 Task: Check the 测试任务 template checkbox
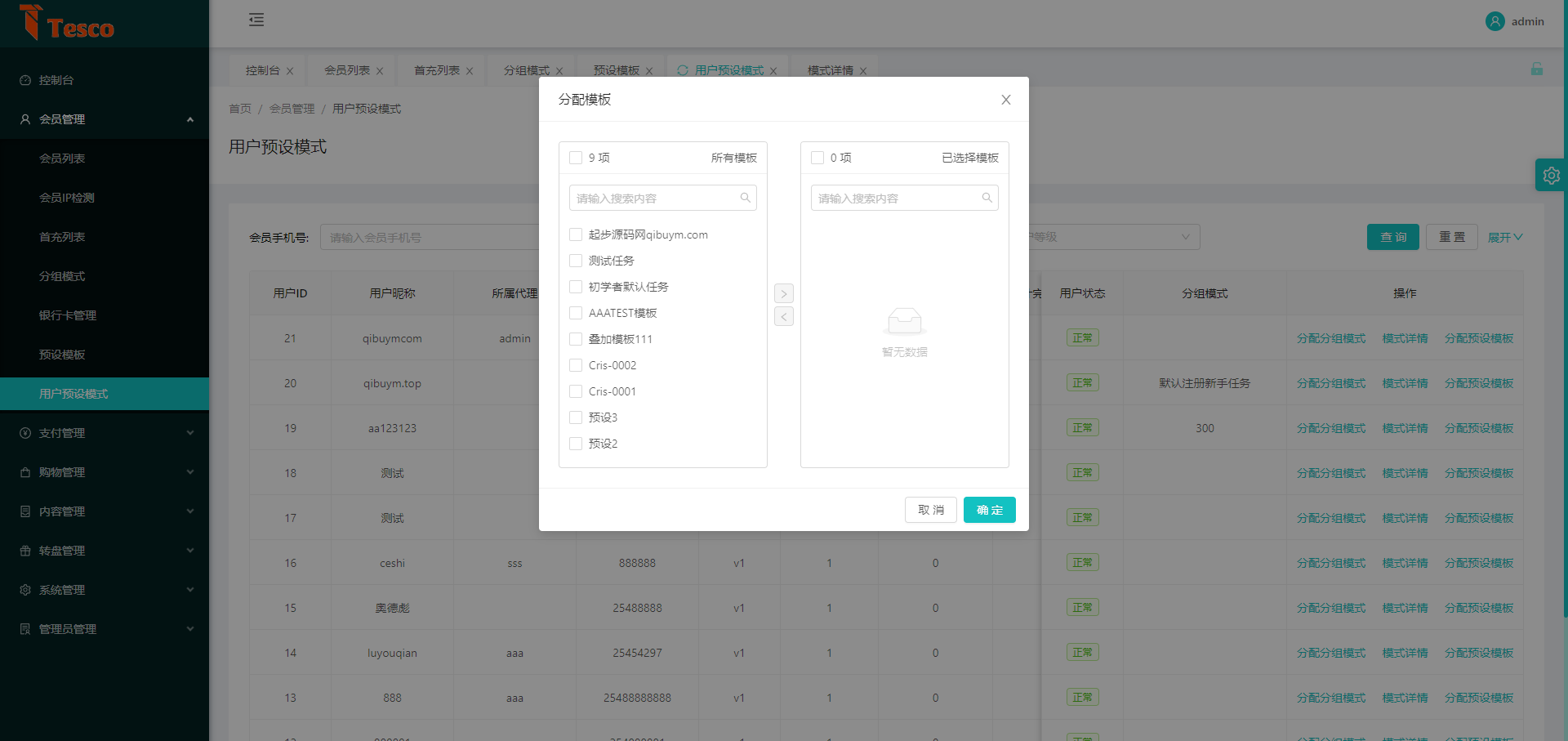pyautogui.click(x=576, y=261)
